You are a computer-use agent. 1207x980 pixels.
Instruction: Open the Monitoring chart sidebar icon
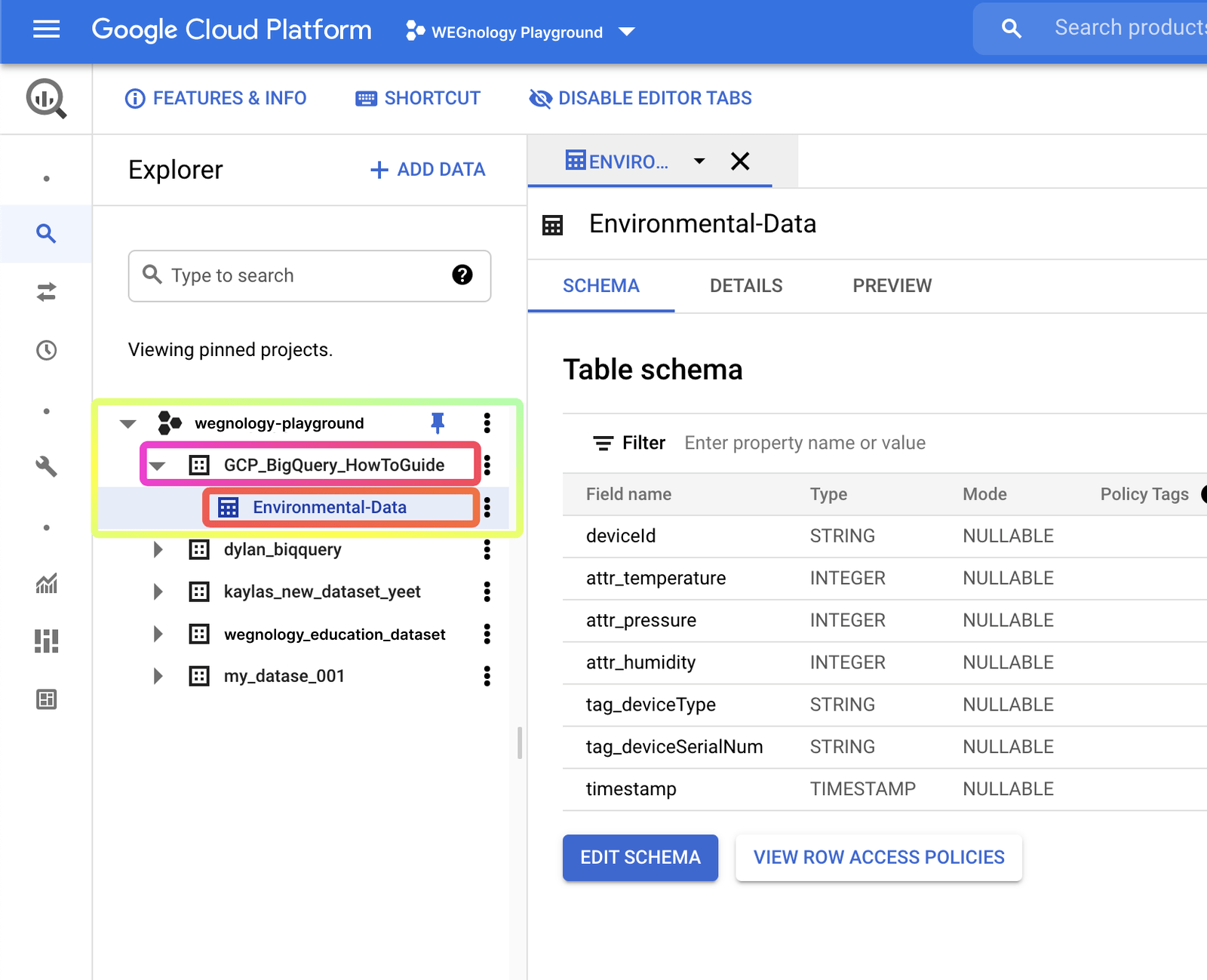pyautogui.click(x=46, y=583)
